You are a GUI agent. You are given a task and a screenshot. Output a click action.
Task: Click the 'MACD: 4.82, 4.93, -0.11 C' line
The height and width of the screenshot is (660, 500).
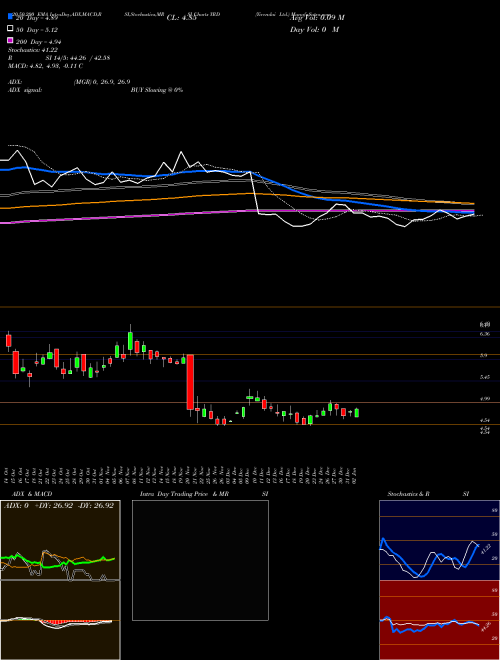pos(45,66)
